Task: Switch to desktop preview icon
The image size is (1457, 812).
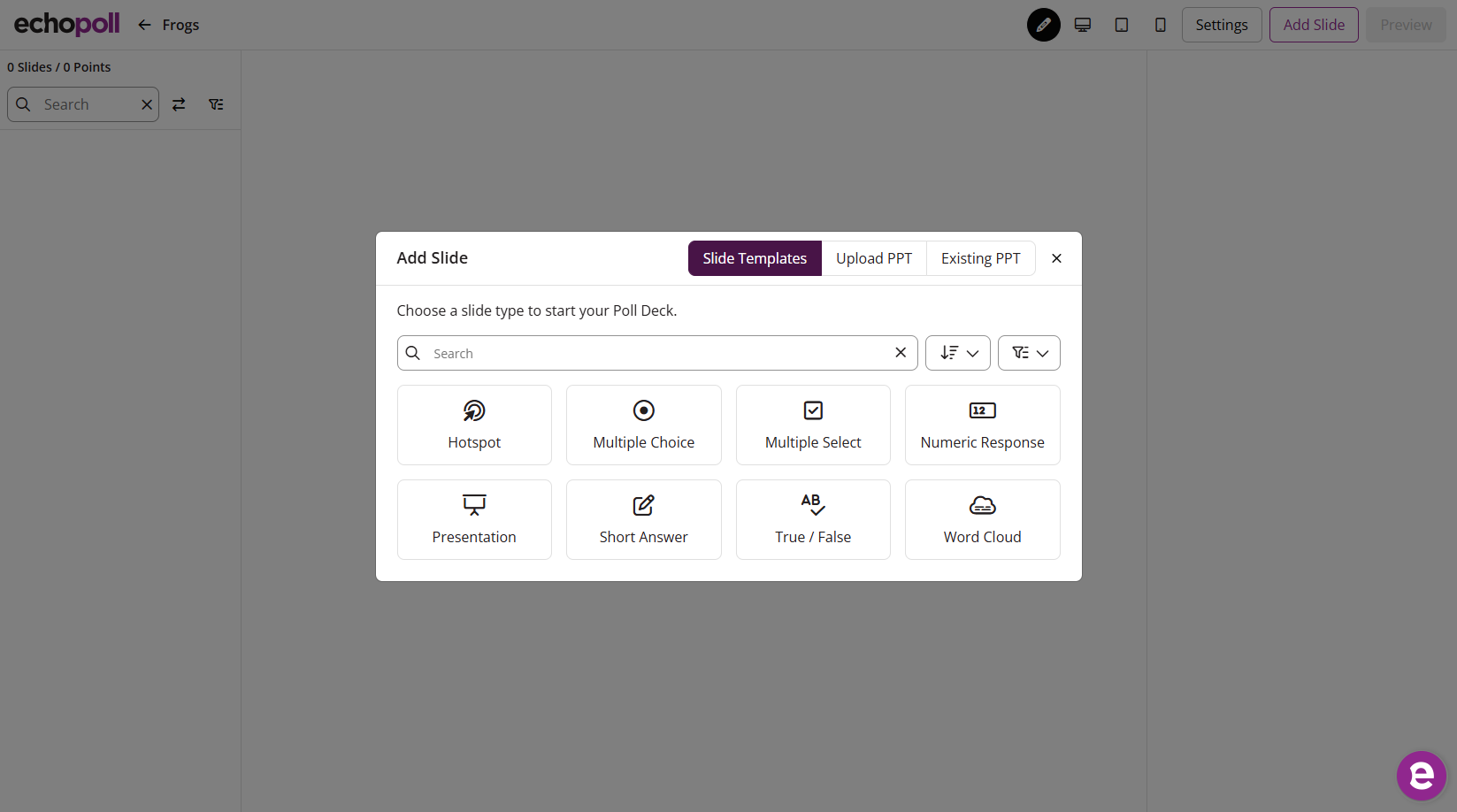Action: [1082, 25]
